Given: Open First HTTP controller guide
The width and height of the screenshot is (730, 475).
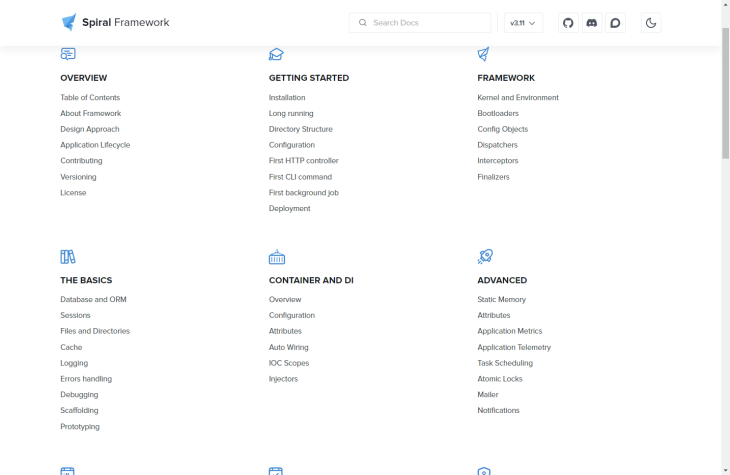Looking at the screenshot, I should tap(303, 161).
